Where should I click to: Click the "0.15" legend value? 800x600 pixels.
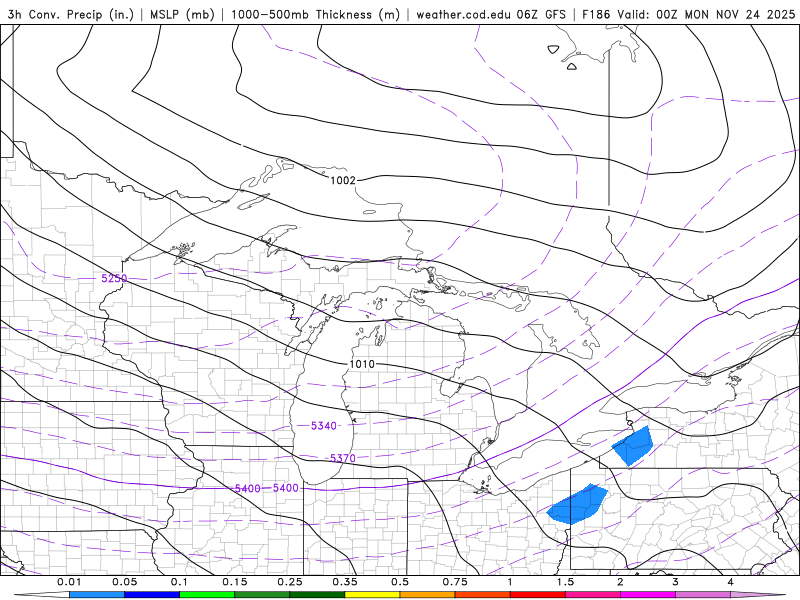coord(235,582)
